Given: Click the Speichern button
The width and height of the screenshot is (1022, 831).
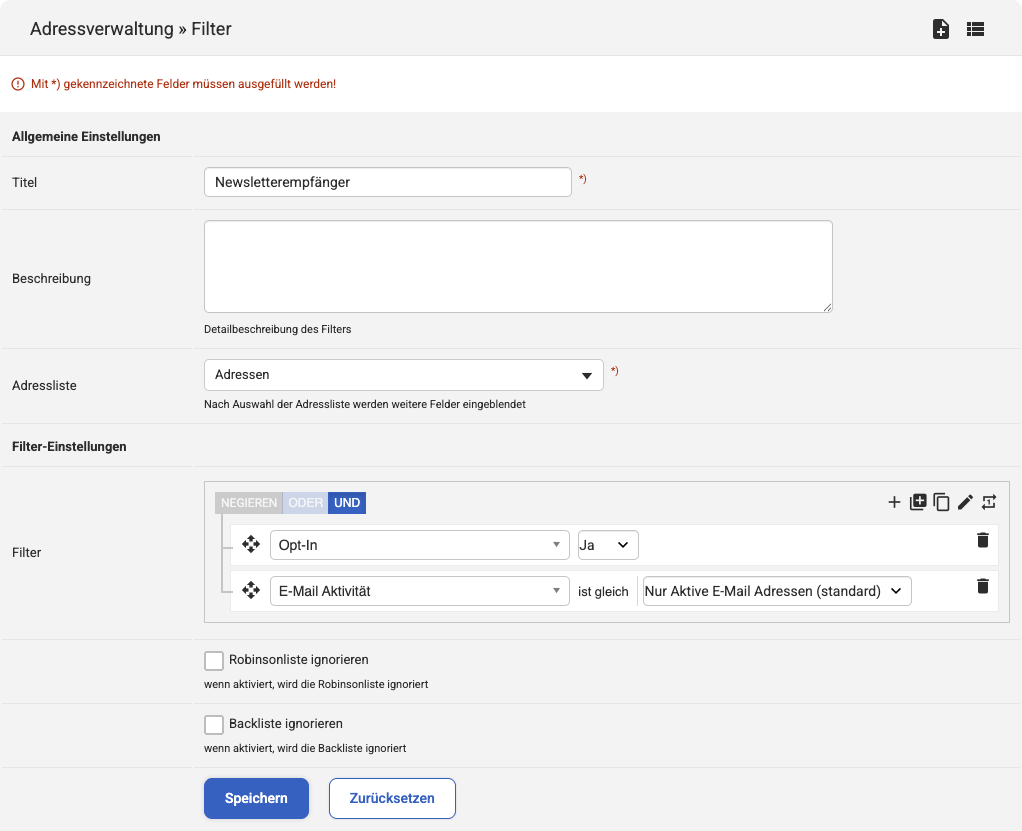Looking at the screenshot, I should coord(256,798).
